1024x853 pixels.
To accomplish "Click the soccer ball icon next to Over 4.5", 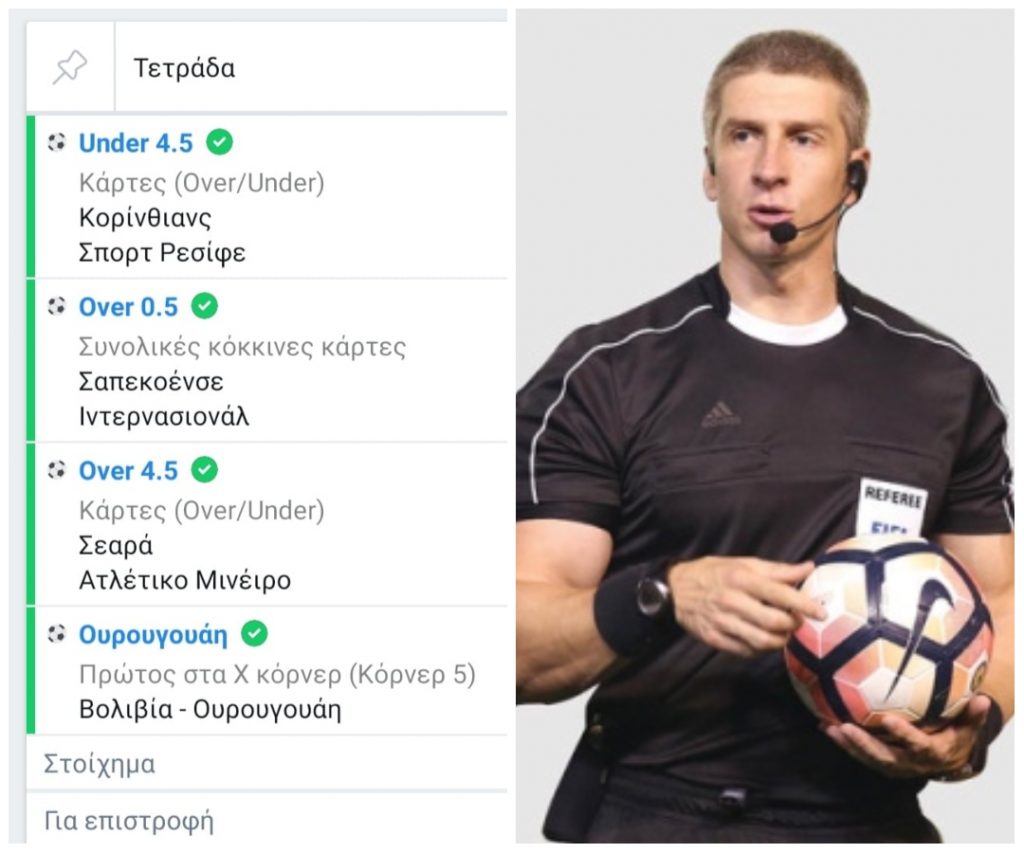I will (57, 470).
